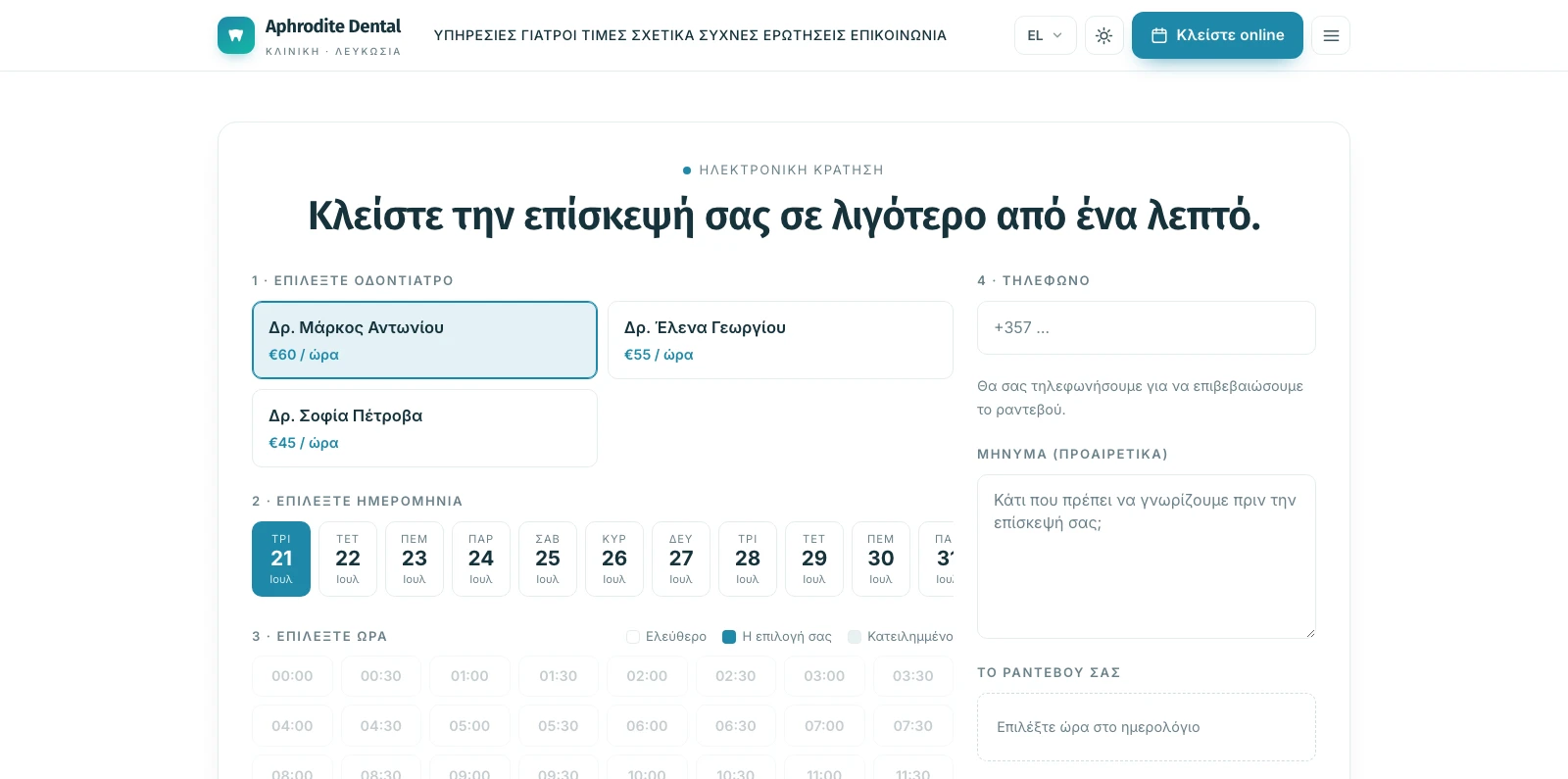1568x779 pixels.
Task: Select date ΤΕΤ 22 Ιουλ
Action: click(348, 559)
